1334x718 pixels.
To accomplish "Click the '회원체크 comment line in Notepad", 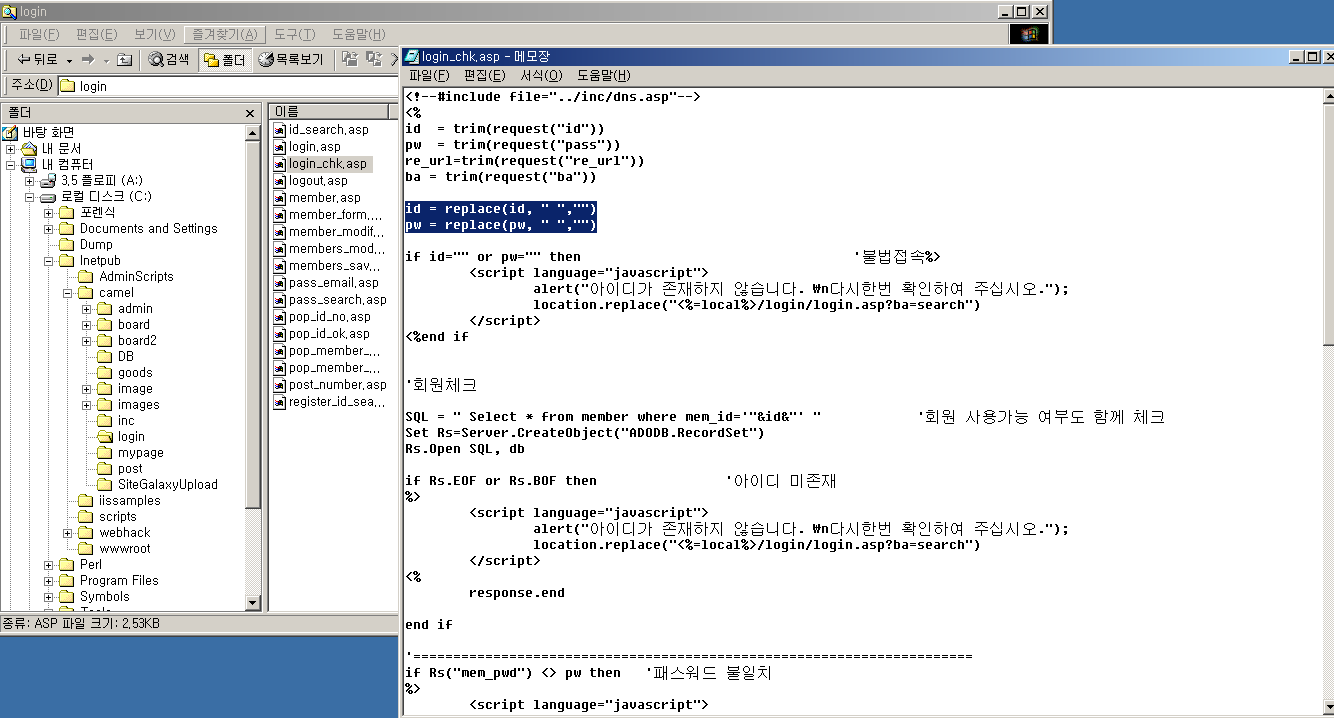I will click(x=441, y=385).
